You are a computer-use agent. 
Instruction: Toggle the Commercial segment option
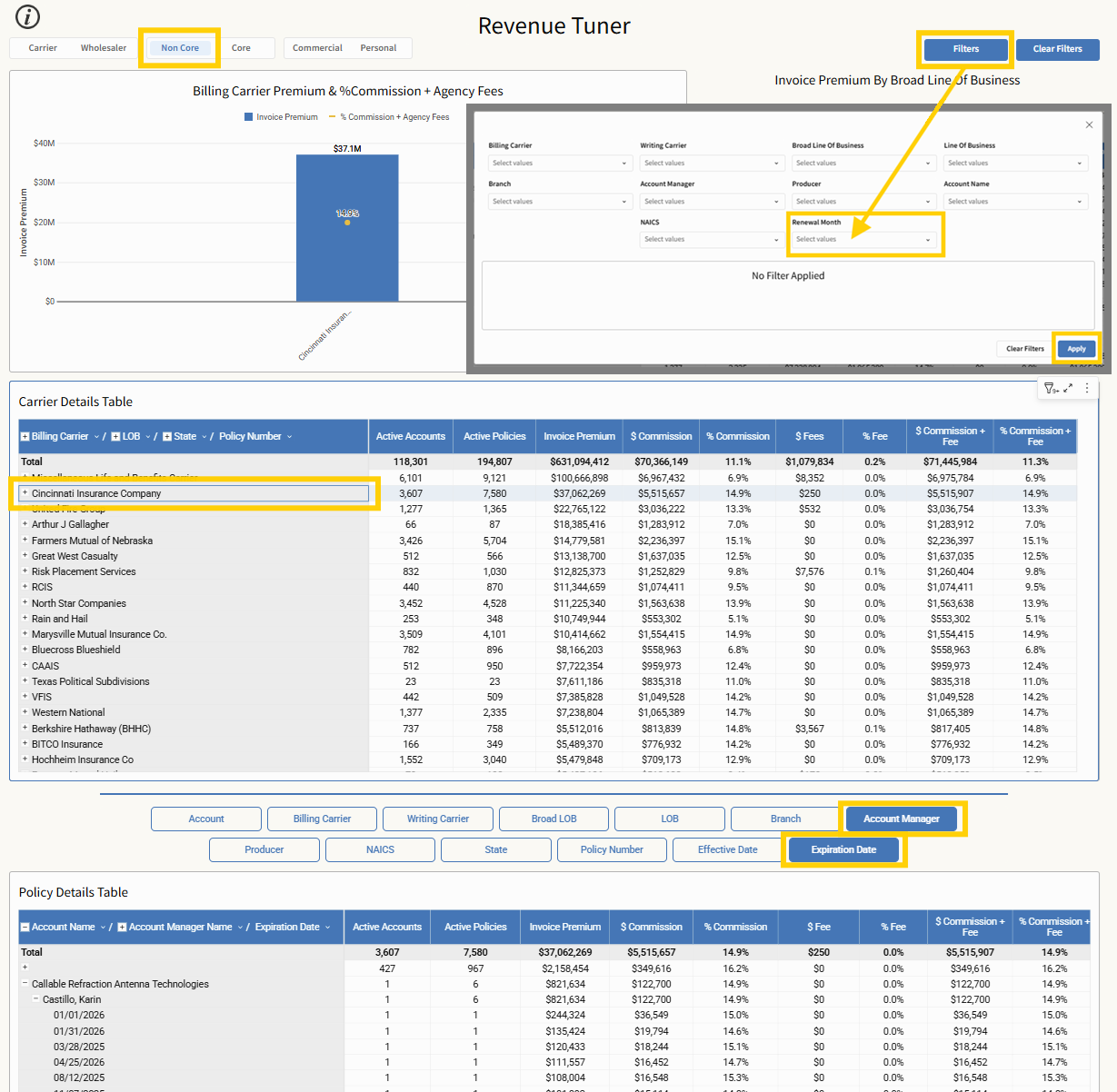[x=317, y=48]
